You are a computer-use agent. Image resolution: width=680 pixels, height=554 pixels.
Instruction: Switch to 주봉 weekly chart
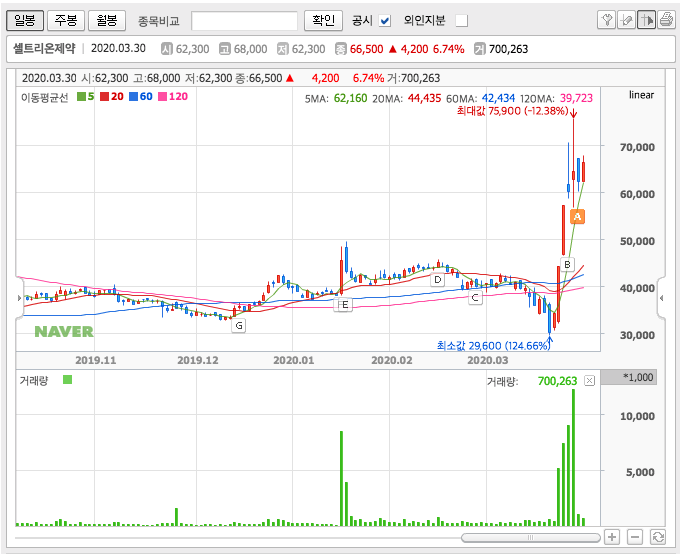[x=66, y=20]
